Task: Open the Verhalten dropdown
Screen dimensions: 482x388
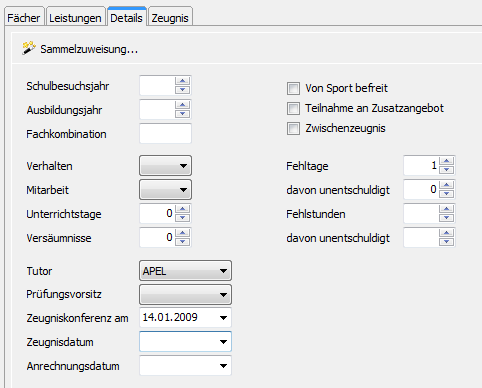Action: pos(165,165)
